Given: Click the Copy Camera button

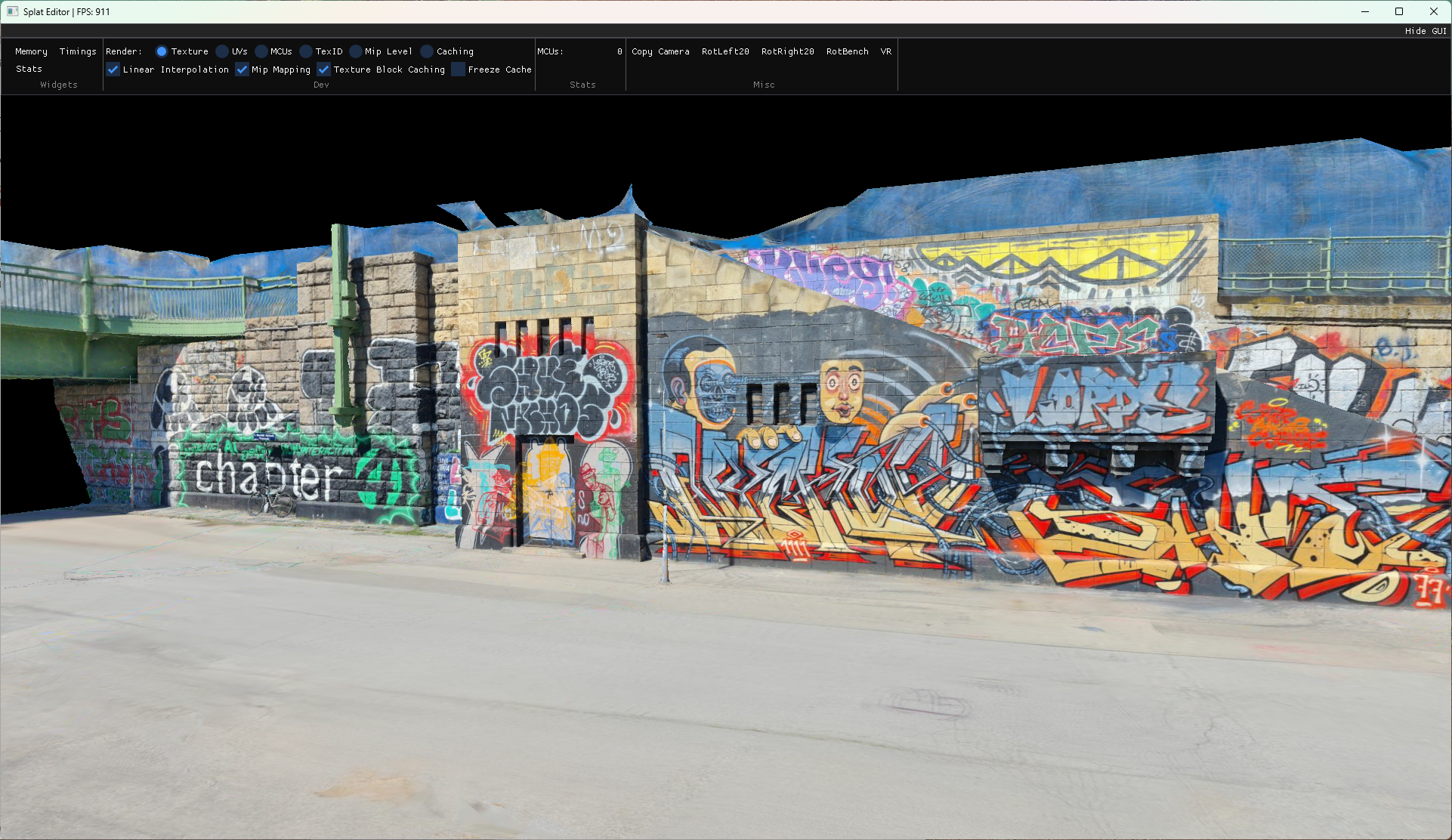Looking at the screenshot, I should [x=660, y=51].
